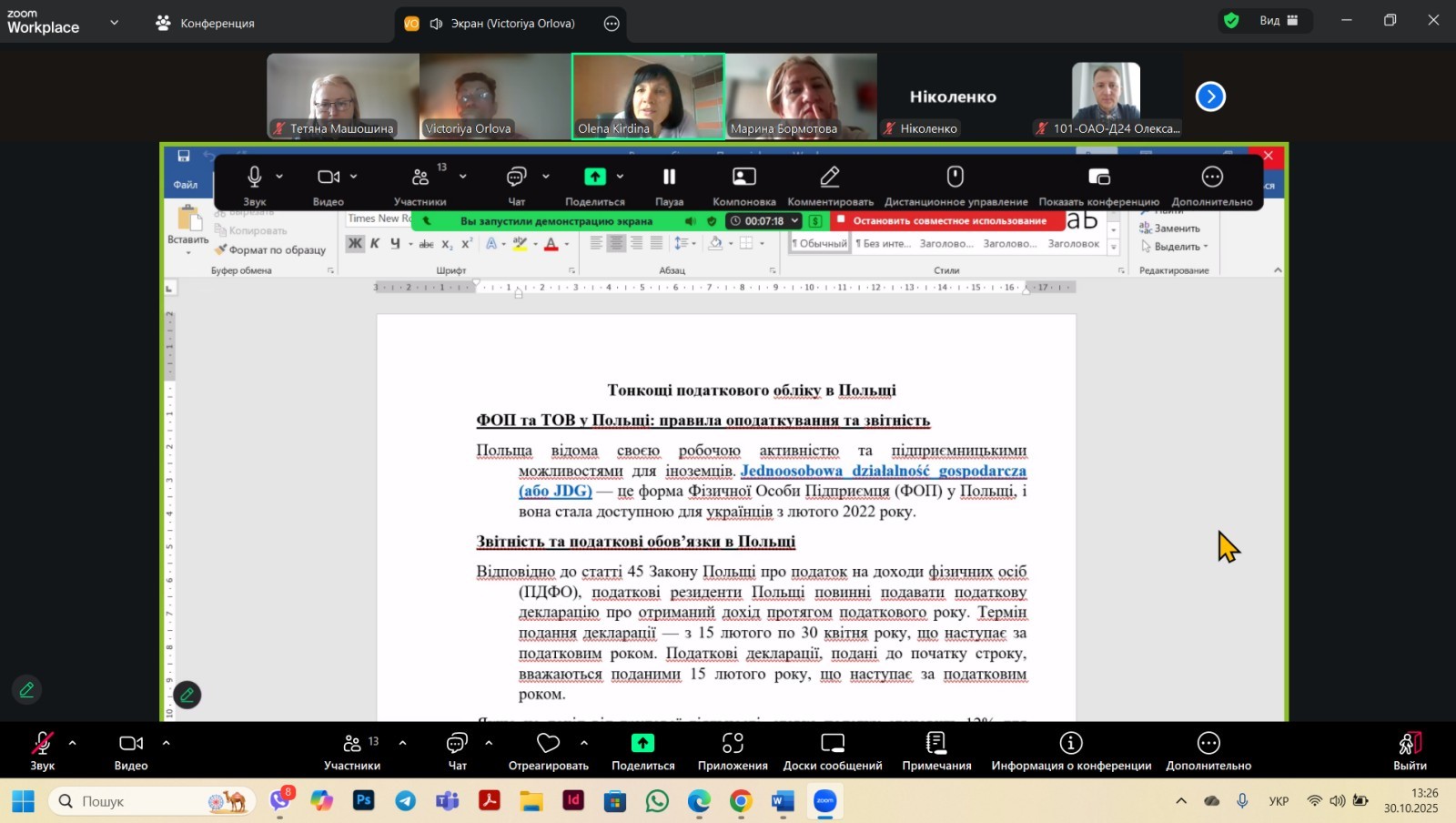Open the font color A picker
Viewport: 1456px width, 823px height.
551,244
